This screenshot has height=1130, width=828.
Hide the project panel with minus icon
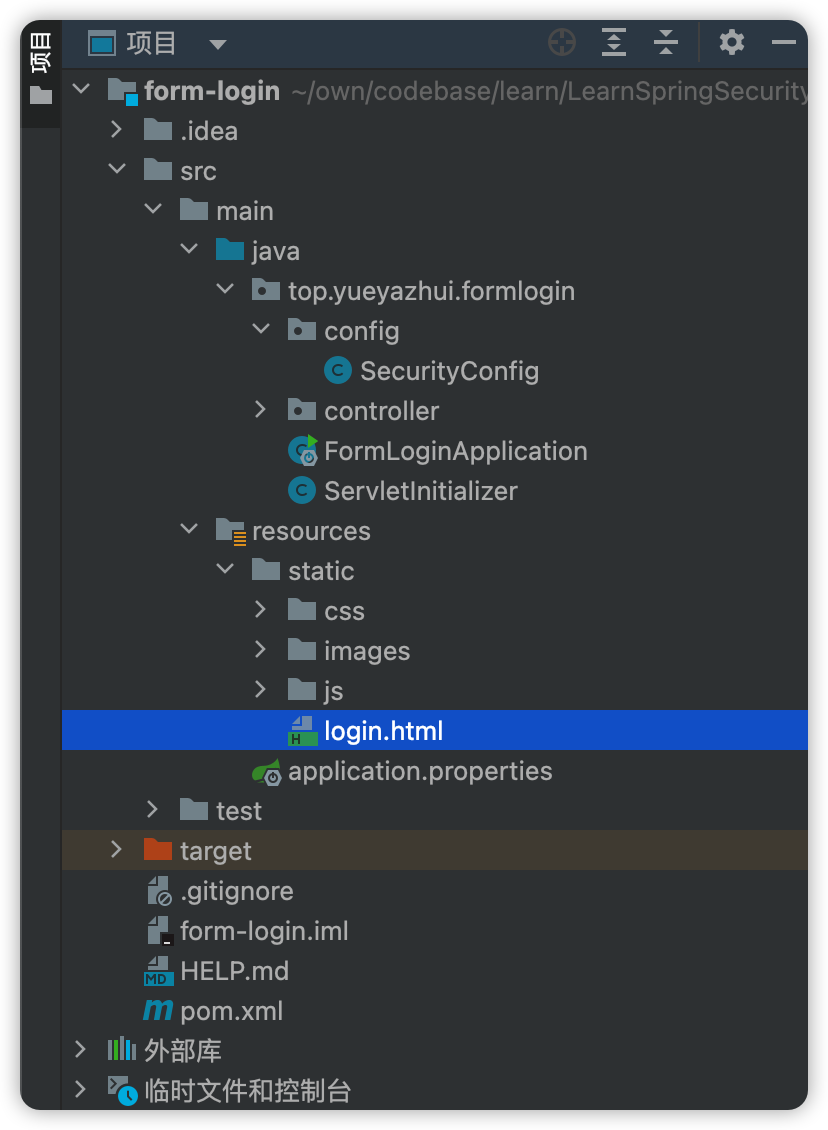pos(784,43)
